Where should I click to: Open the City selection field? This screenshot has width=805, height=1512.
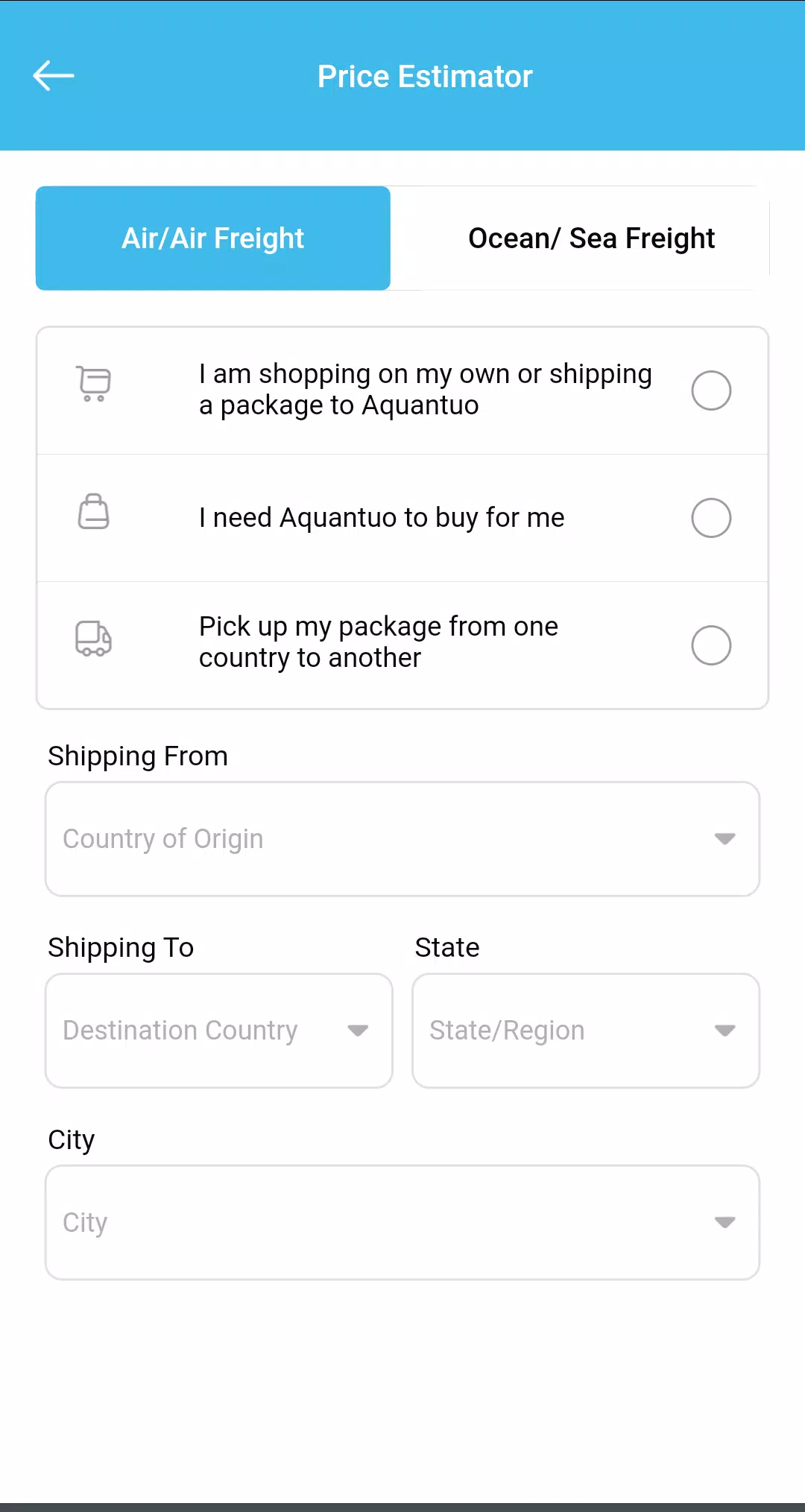(x=402, y=1222)
